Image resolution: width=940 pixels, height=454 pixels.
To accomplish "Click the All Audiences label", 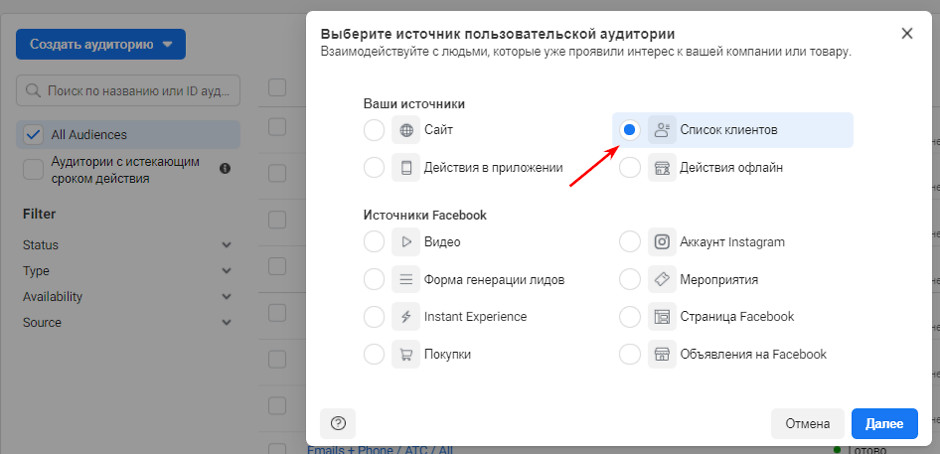I will [89, 135].
